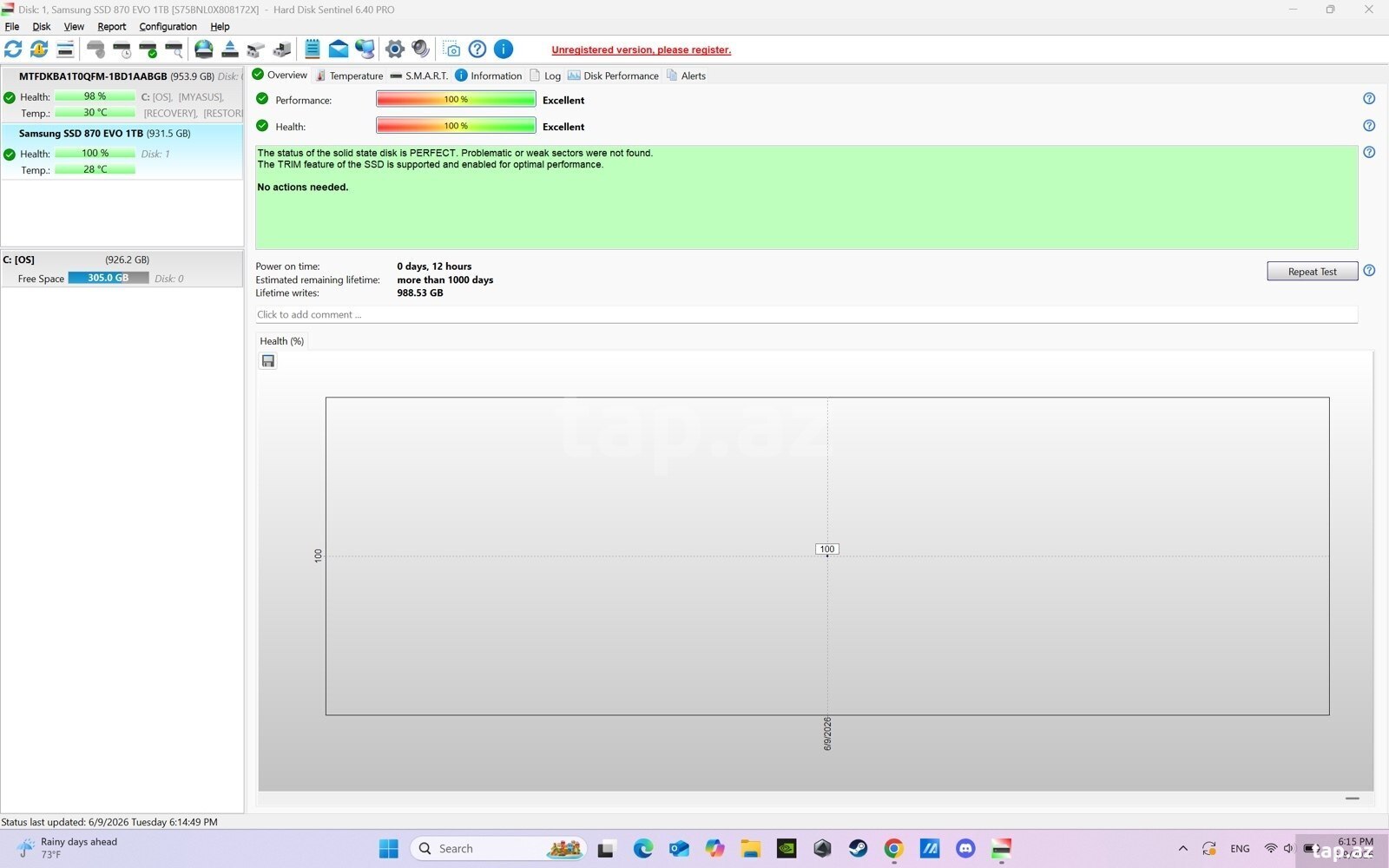
Task: Select the Samsung SSD 870 EVO 1TB disk entry
Action: click(122, 152)
